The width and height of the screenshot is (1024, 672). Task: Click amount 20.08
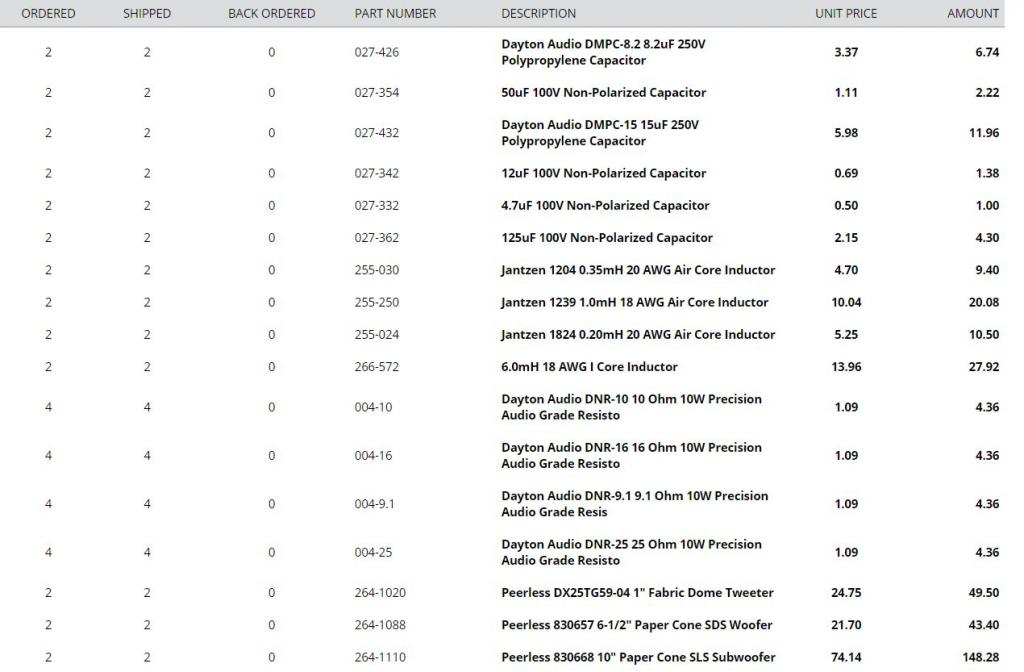coord(984,302)
